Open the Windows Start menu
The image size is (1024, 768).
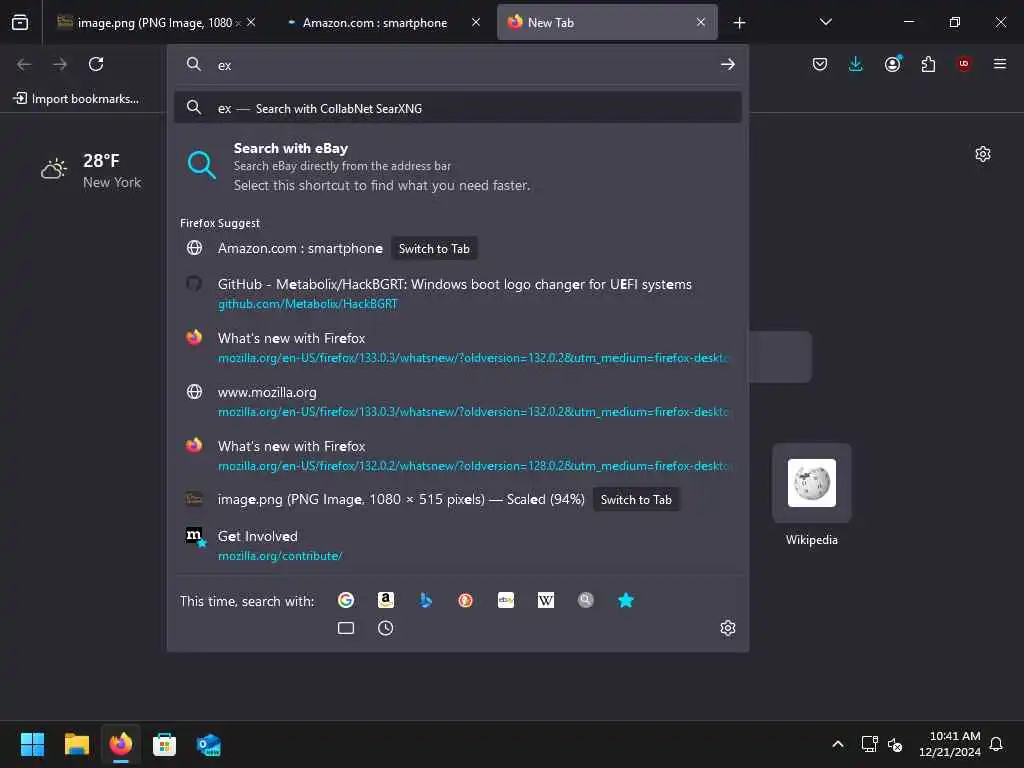click(x=32, y=744)
